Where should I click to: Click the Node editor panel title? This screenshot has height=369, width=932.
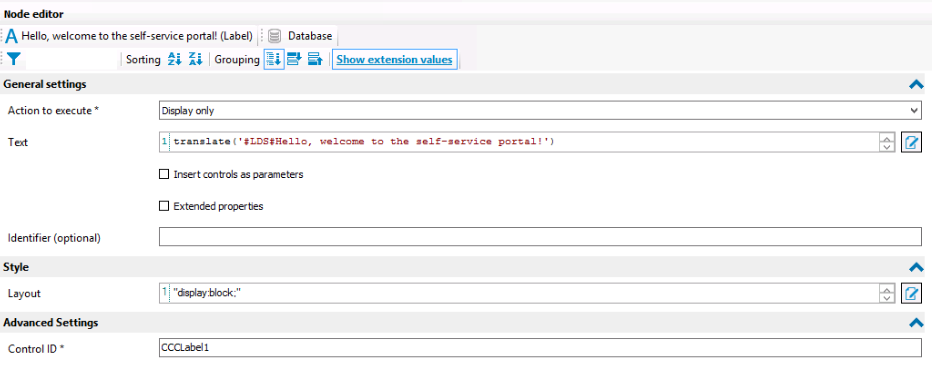[x=34, y=14]
